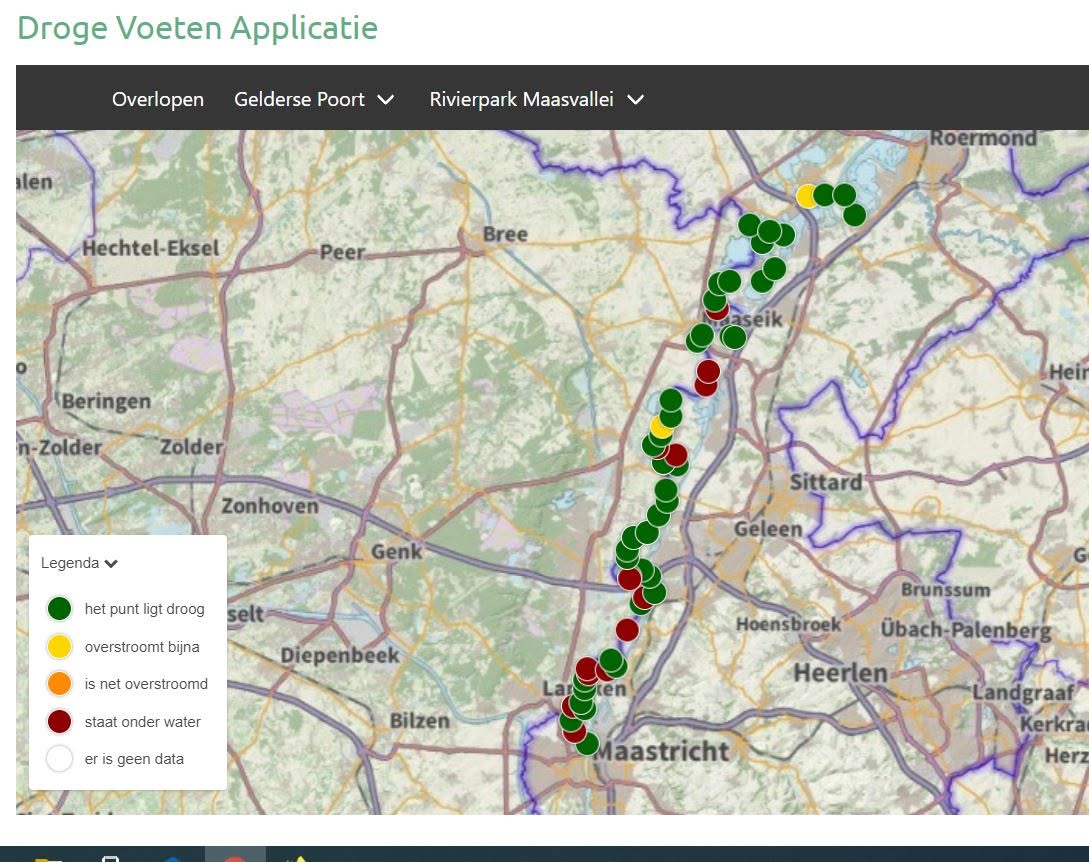Image resolution: width=1089 pixels, height=862 pixels.
Task: Click the green marker right of the Maaseik label
Action: tap(733, 338)
